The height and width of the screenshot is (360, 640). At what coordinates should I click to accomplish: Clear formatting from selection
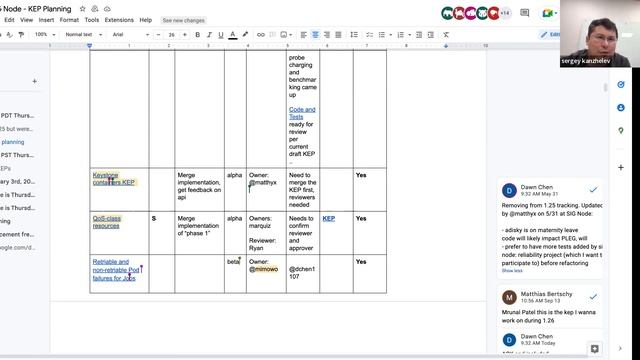tap(446, 35)
